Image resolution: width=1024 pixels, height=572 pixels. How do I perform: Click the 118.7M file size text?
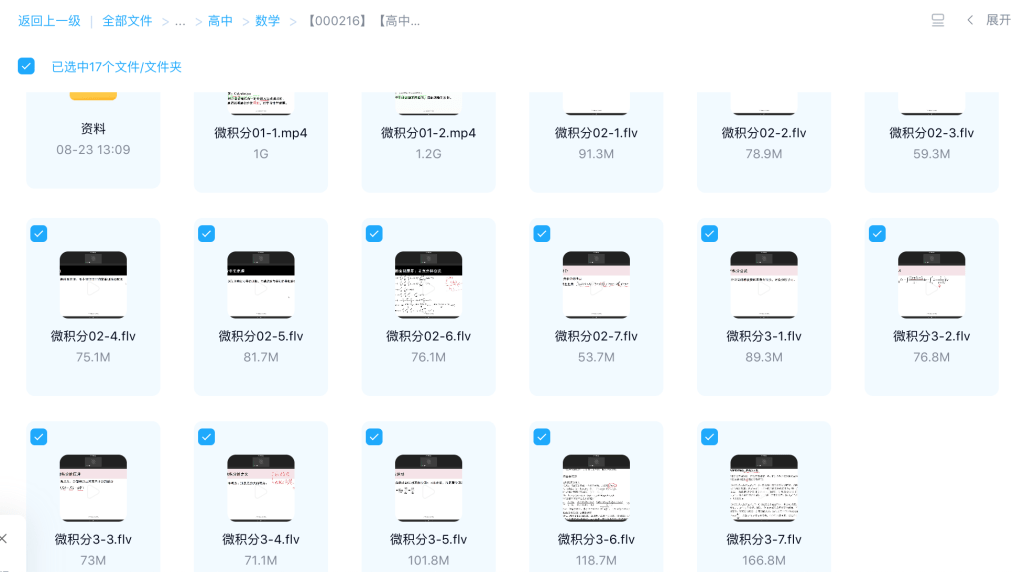(x=596, y=560)
